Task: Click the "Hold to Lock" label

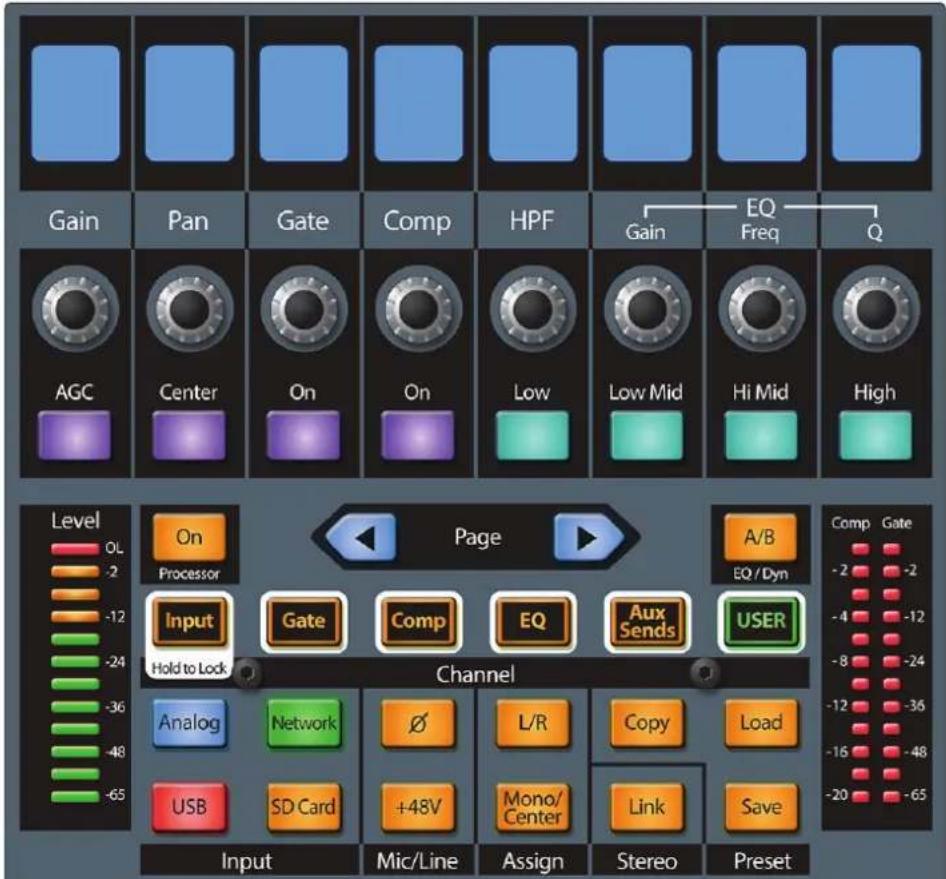Action: point(189,668)
